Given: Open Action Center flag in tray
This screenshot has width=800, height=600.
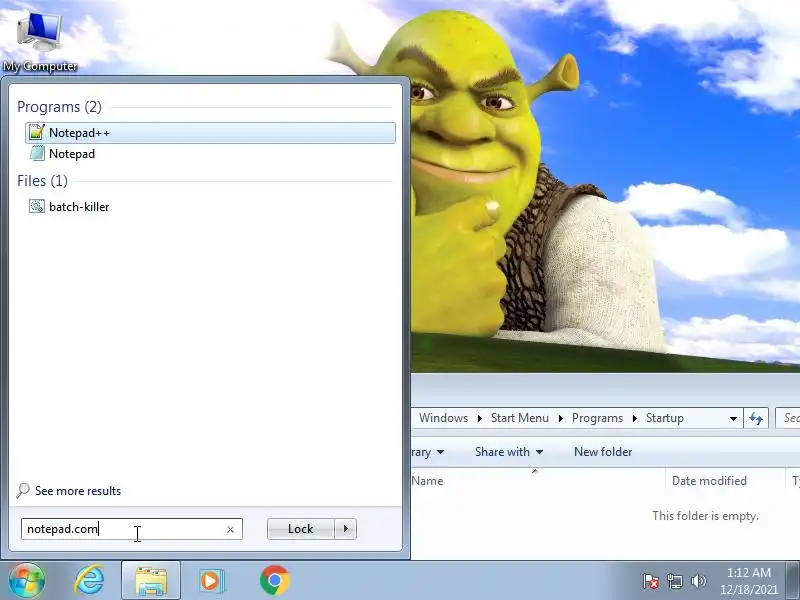Looking at the screenshot, I should coord(651,581).
